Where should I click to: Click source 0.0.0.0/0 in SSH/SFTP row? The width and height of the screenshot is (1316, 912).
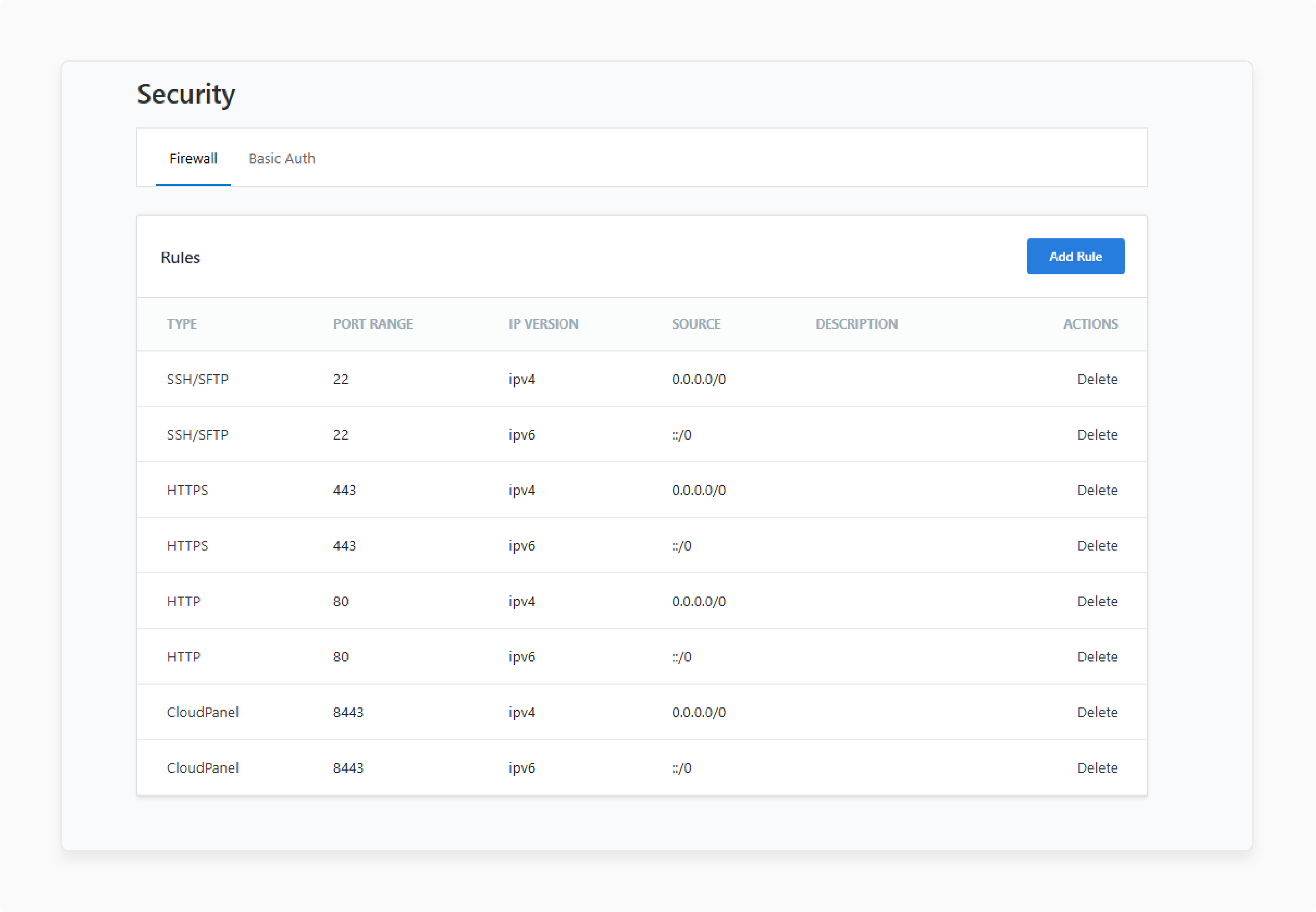[698, 379]
